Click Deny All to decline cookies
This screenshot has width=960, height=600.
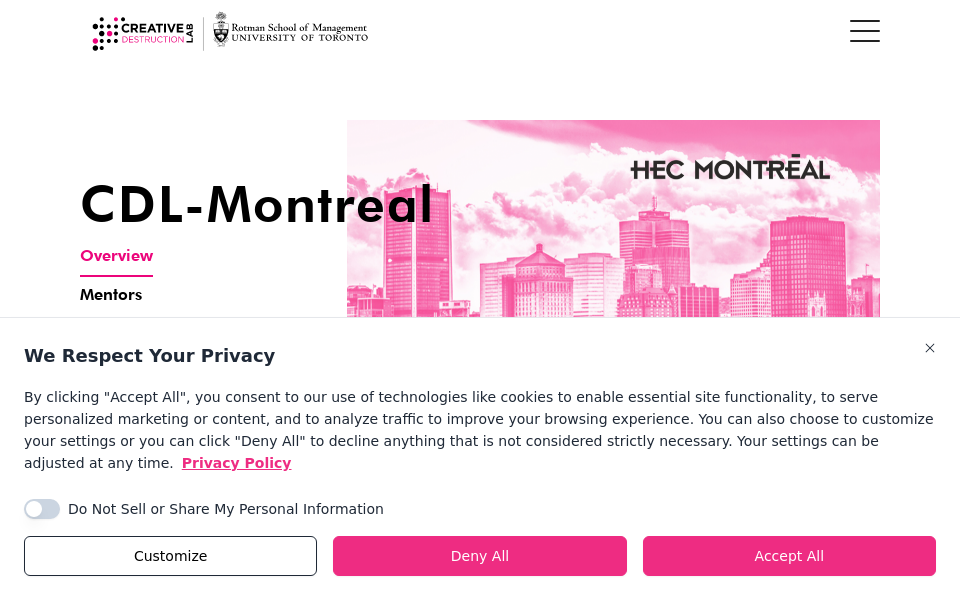479,555
